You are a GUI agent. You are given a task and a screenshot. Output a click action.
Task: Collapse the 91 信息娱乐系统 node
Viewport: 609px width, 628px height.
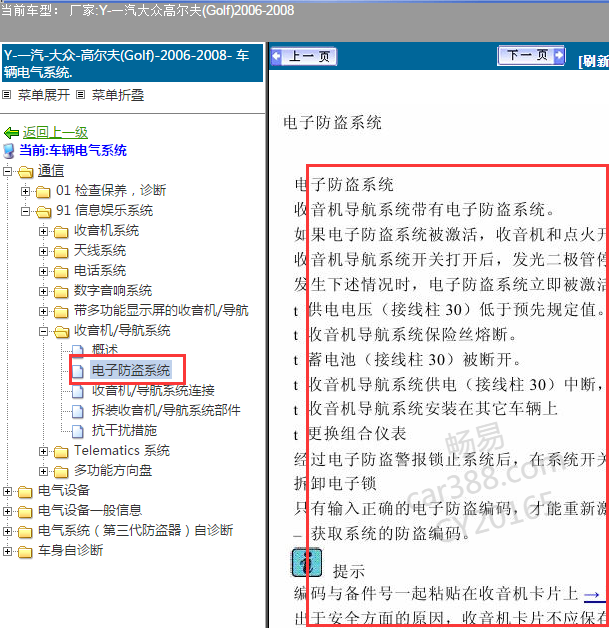25,211
